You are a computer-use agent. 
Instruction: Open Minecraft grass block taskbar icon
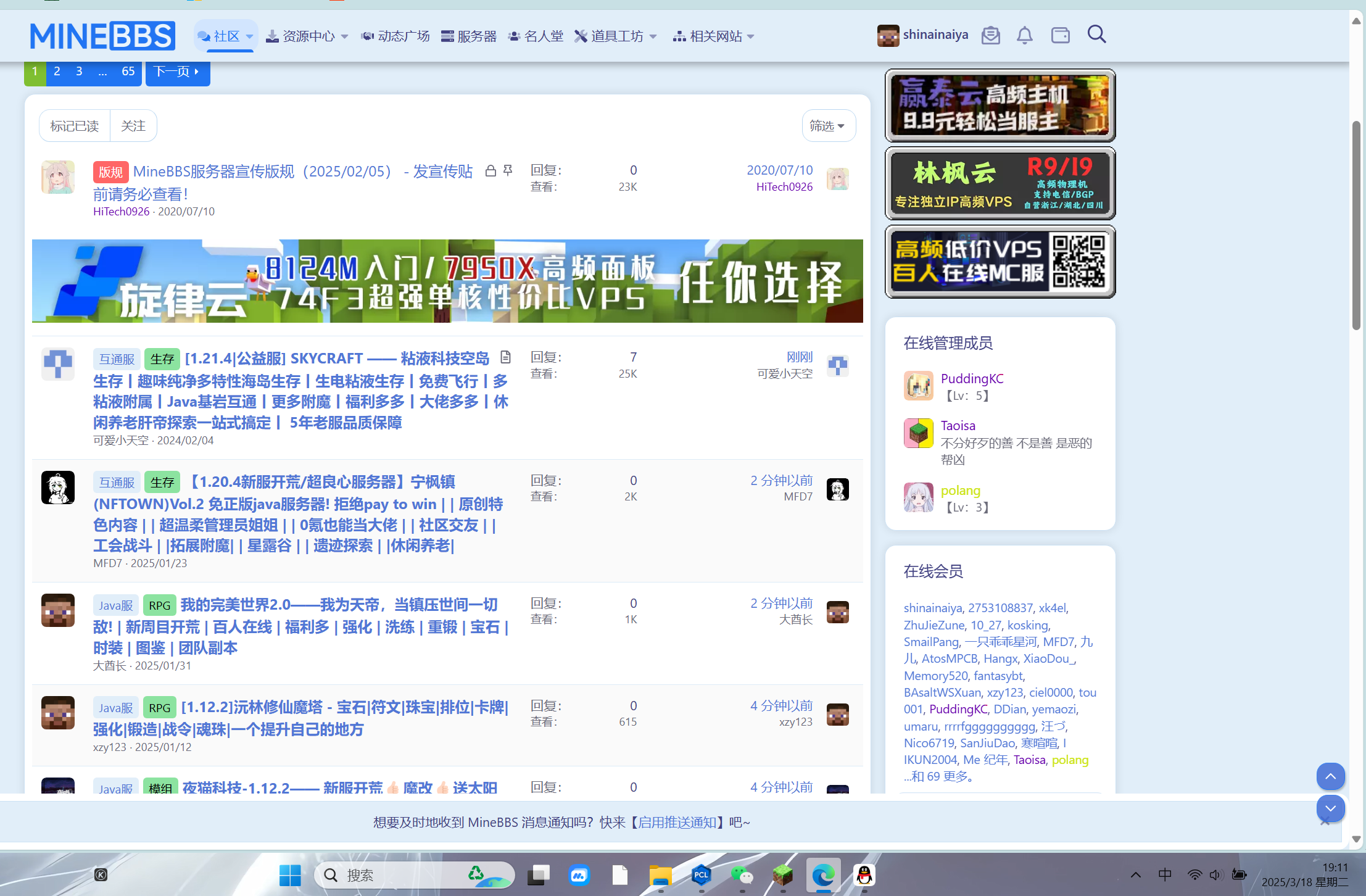(782, 874)
